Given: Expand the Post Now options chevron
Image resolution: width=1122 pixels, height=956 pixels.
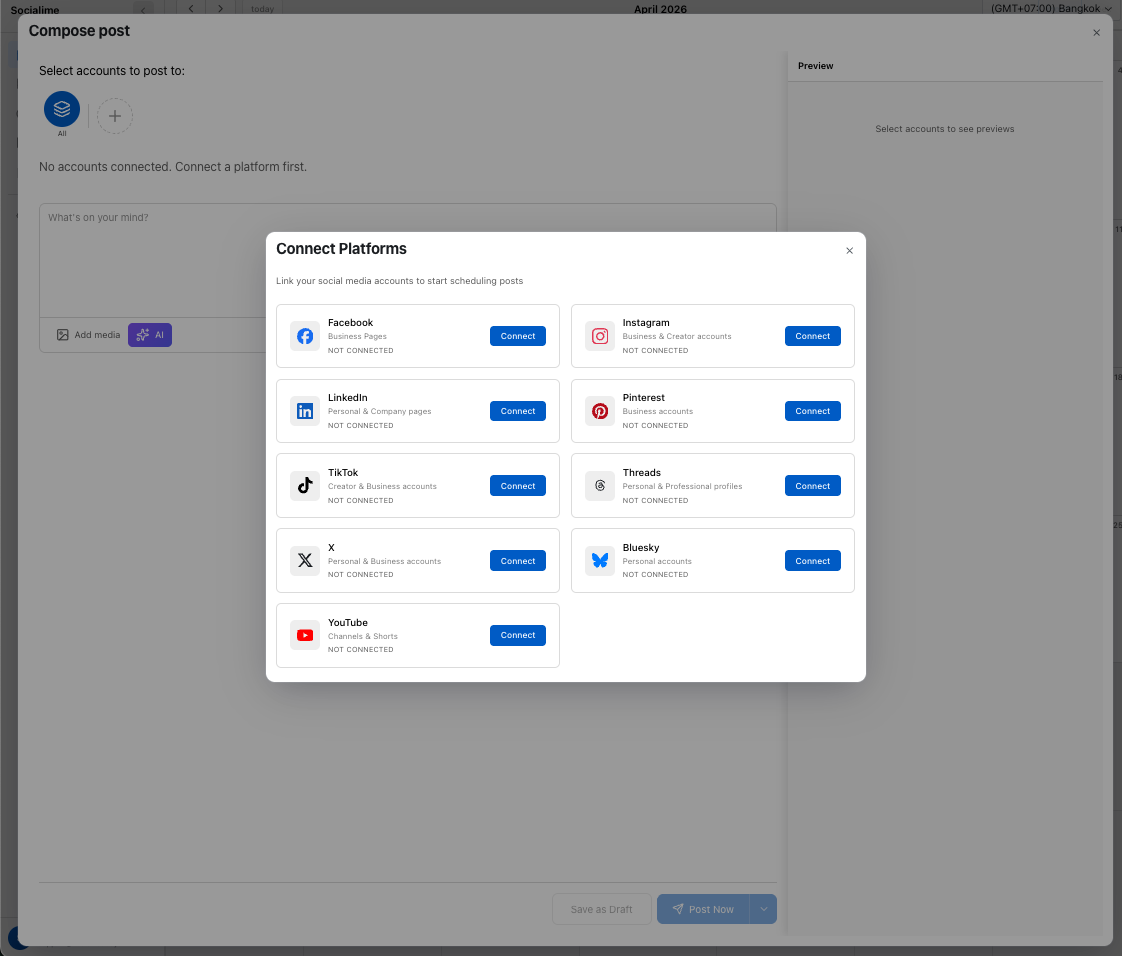Looking at the screenshot, I should pyautogui.click(x=762, y=909).
